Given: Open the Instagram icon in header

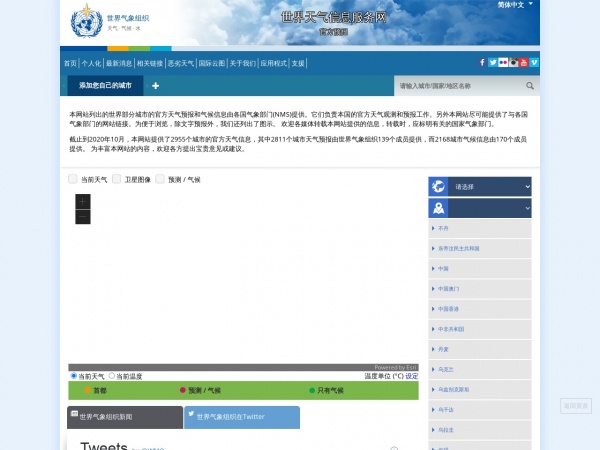Looking at the screenshot, I should pyautogui.click(x=513, y=62).
